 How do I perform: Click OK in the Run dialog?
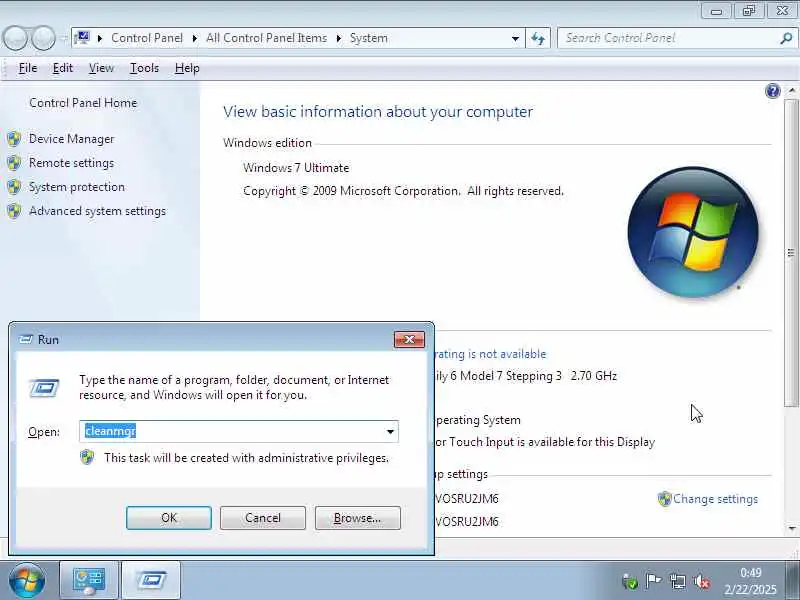coord(169,518)
